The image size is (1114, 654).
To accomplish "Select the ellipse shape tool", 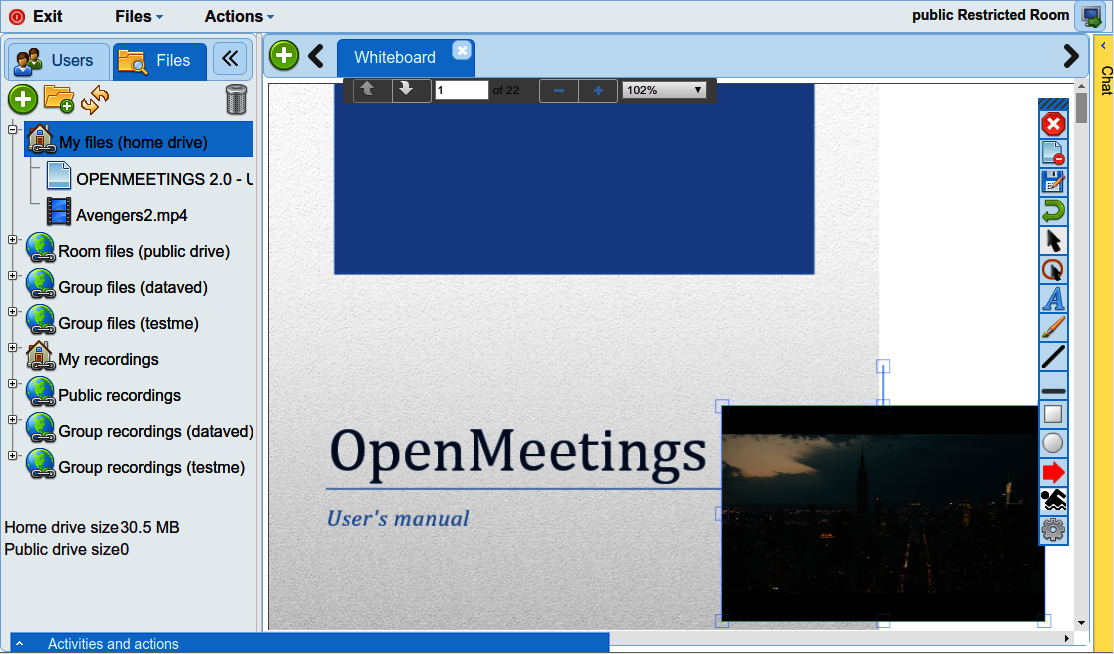I will [x=1053, y=443].
